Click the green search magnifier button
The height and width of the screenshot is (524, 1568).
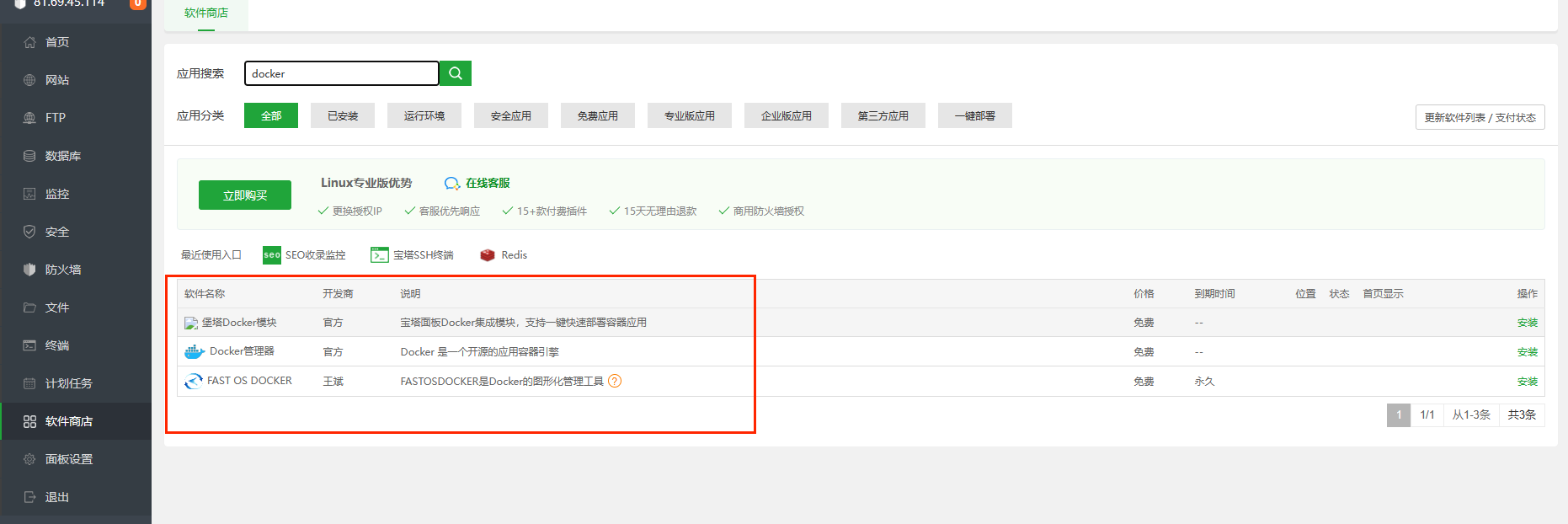click(456, 73)
